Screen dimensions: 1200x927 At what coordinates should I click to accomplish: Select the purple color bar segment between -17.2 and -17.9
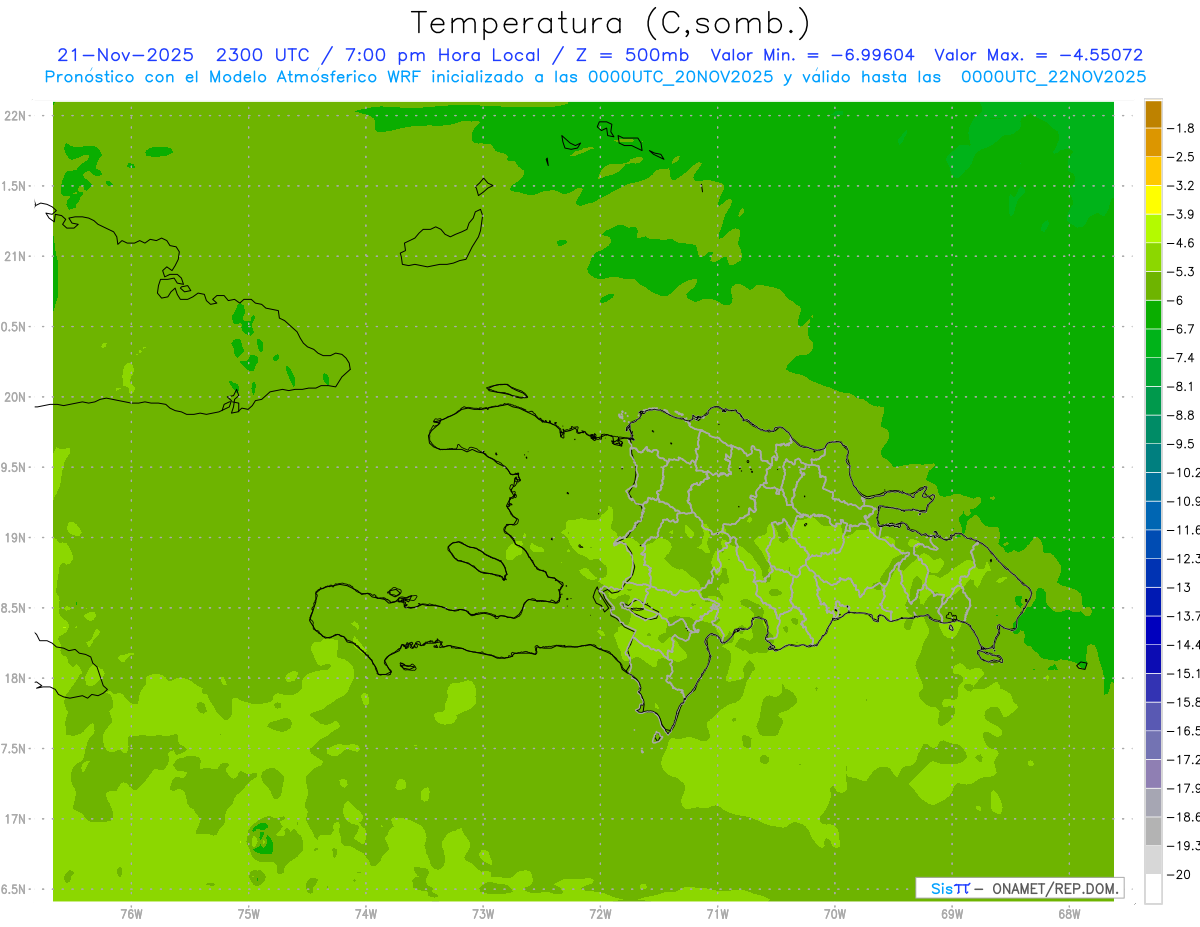pyautogui.click(x=1153, y=774)
